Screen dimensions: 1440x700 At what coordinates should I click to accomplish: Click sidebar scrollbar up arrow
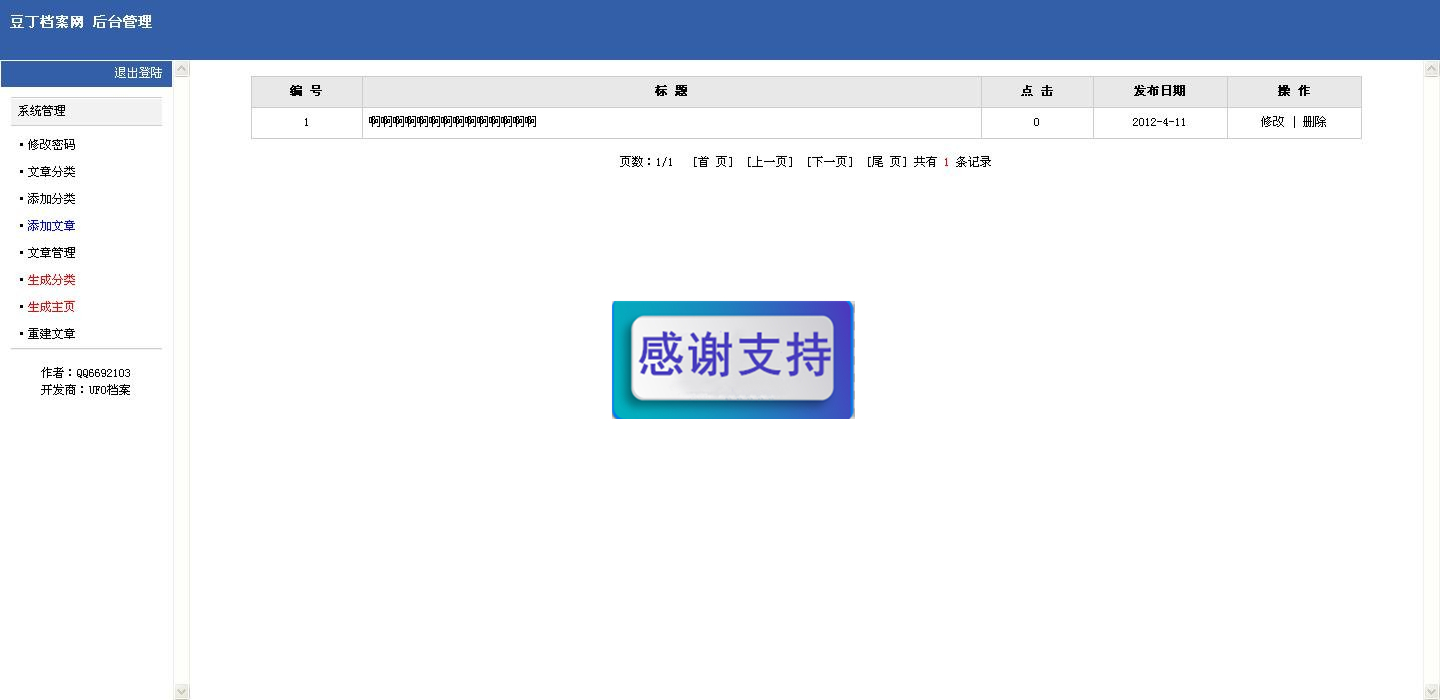click(181, 69)
